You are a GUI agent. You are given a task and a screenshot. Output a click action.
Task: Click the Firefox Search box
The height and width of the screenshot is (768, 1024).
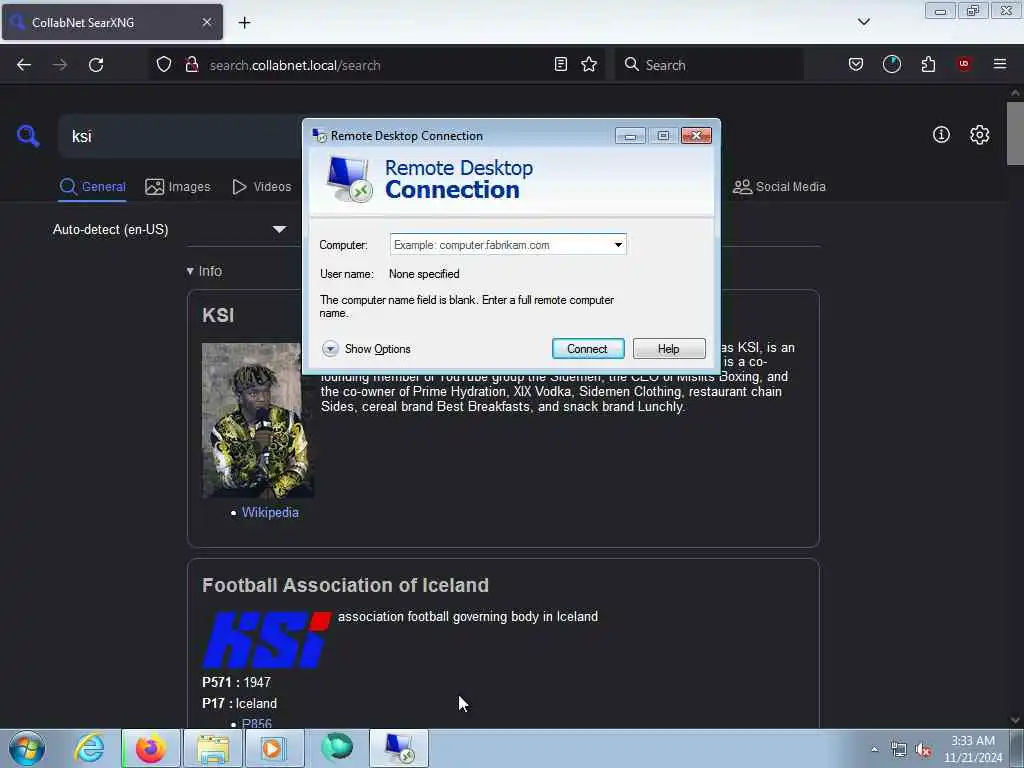709,65
